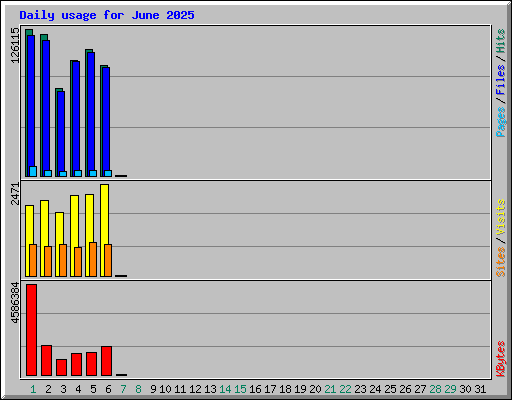Click day 2 on the x-axis

tap(48, 389)
